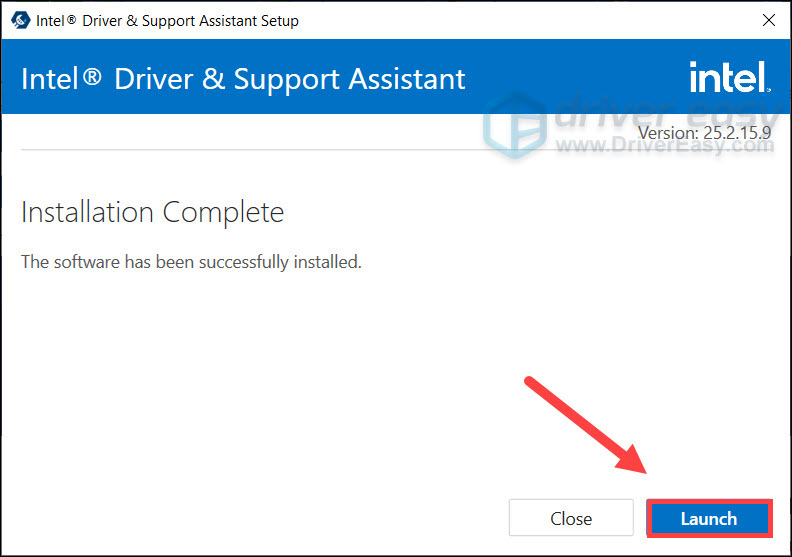The width and height of the screenshot is (792, 557).
Task: Click the "Installation Complete" heading
Action: pyautogui.click(x=152, y=212)
